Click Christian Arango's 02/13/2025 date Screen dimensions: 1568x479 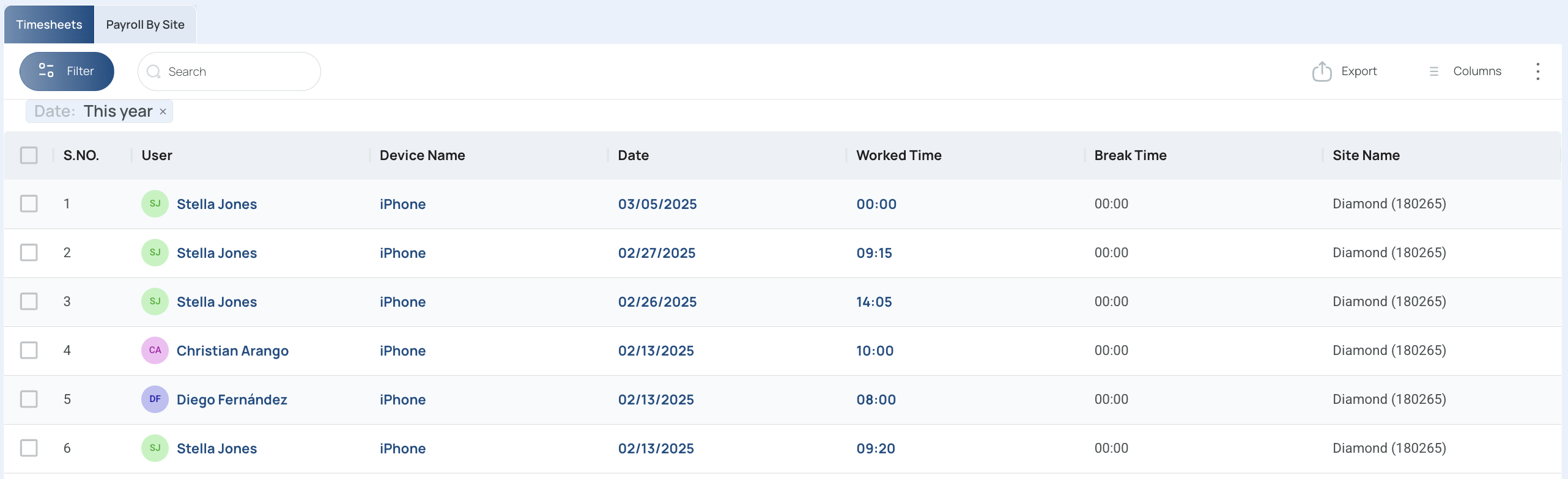tap(656, 351)
